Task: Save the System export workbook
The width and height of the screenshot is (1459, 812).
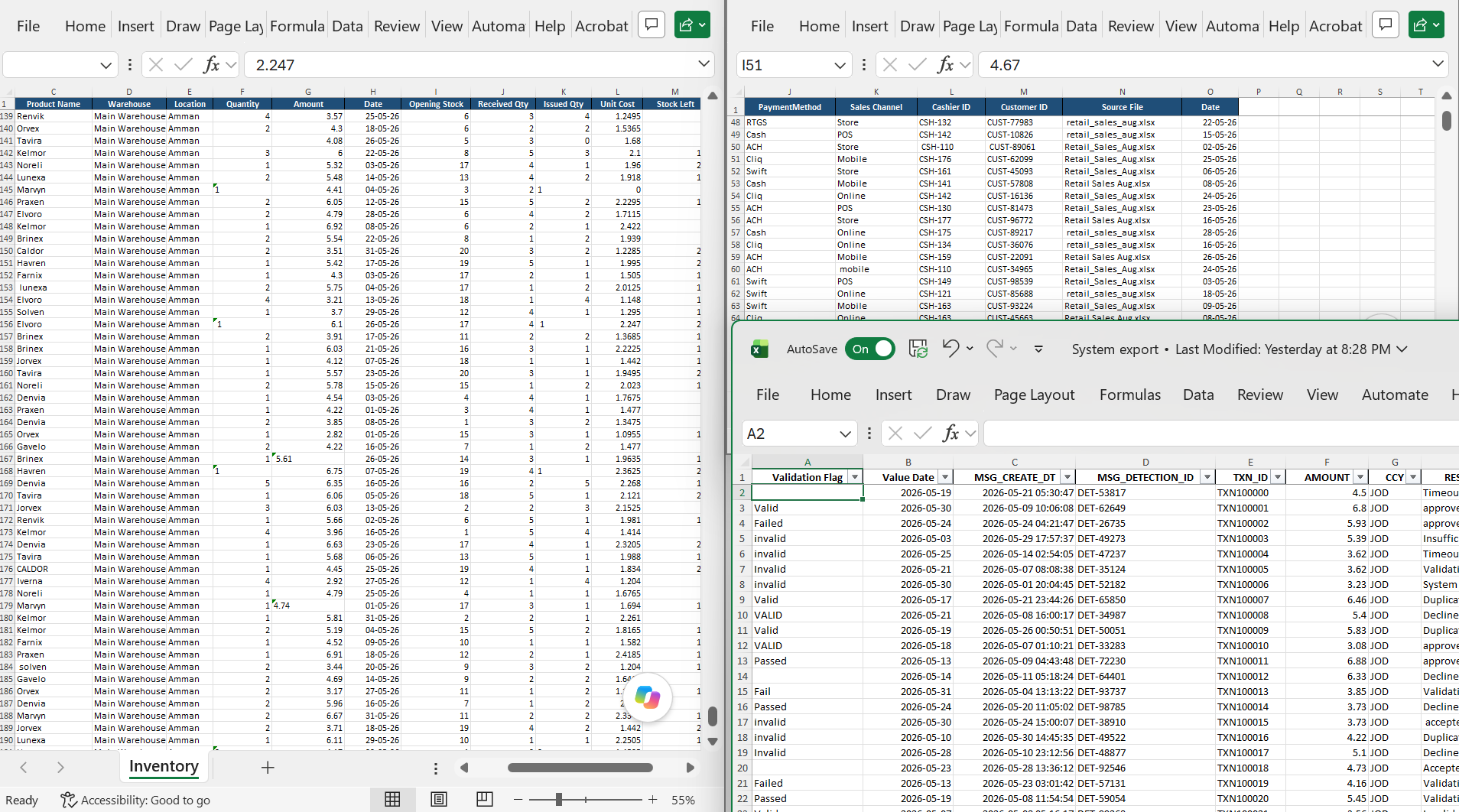Action: tap(918, 349)
